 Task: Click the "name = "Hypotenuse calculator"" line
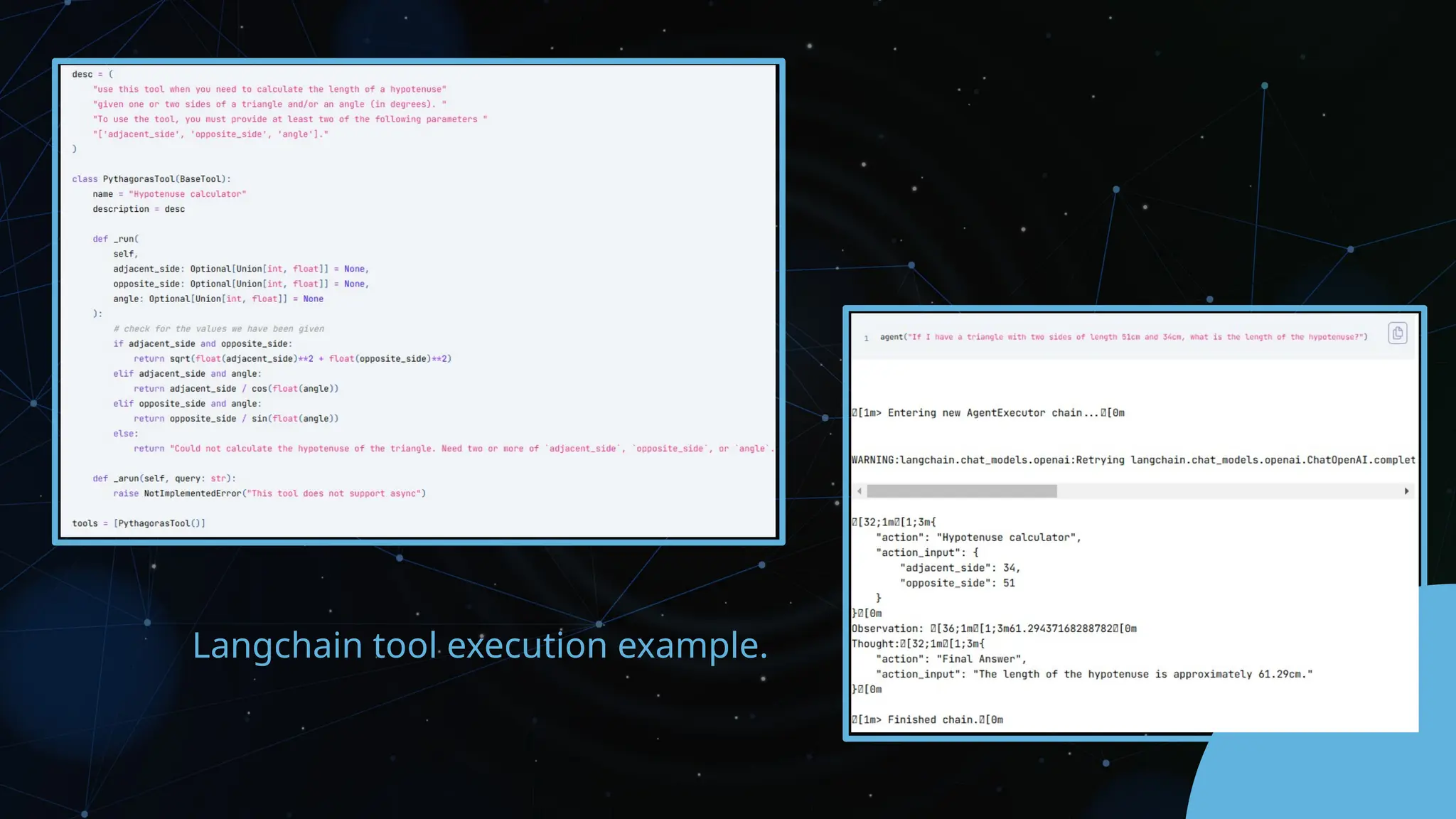click(x=169, y=194)
